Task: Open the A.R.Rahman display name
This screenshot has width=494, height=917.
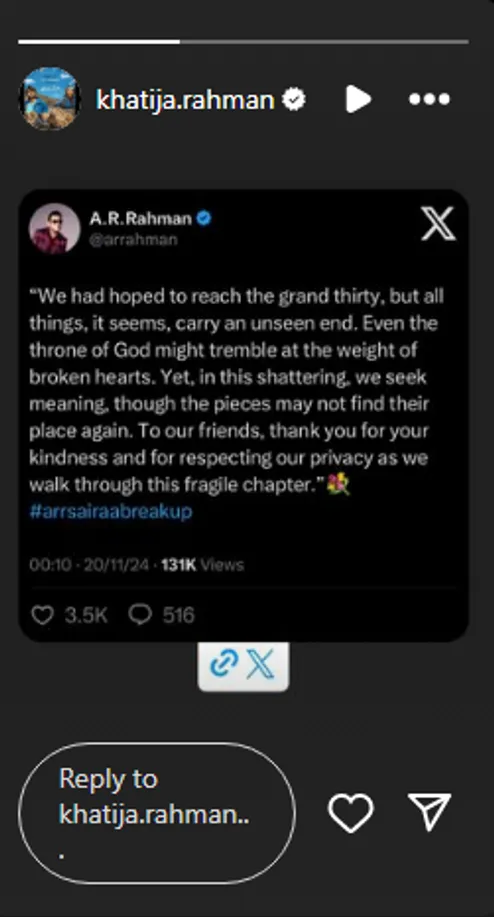Action: [140, 219]
